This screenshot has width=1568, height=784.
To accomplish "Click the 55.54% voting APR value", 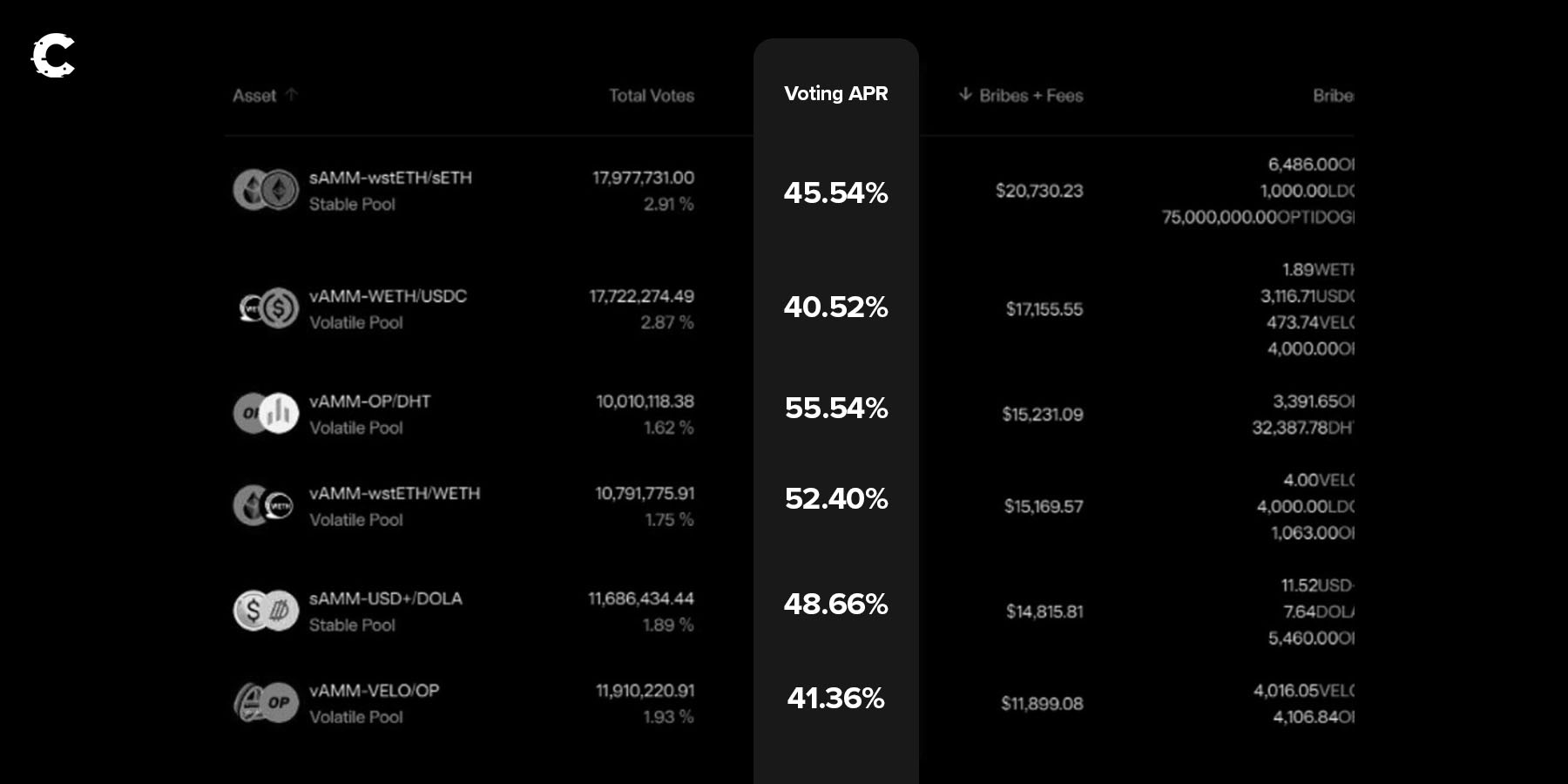I will [835, 408].
